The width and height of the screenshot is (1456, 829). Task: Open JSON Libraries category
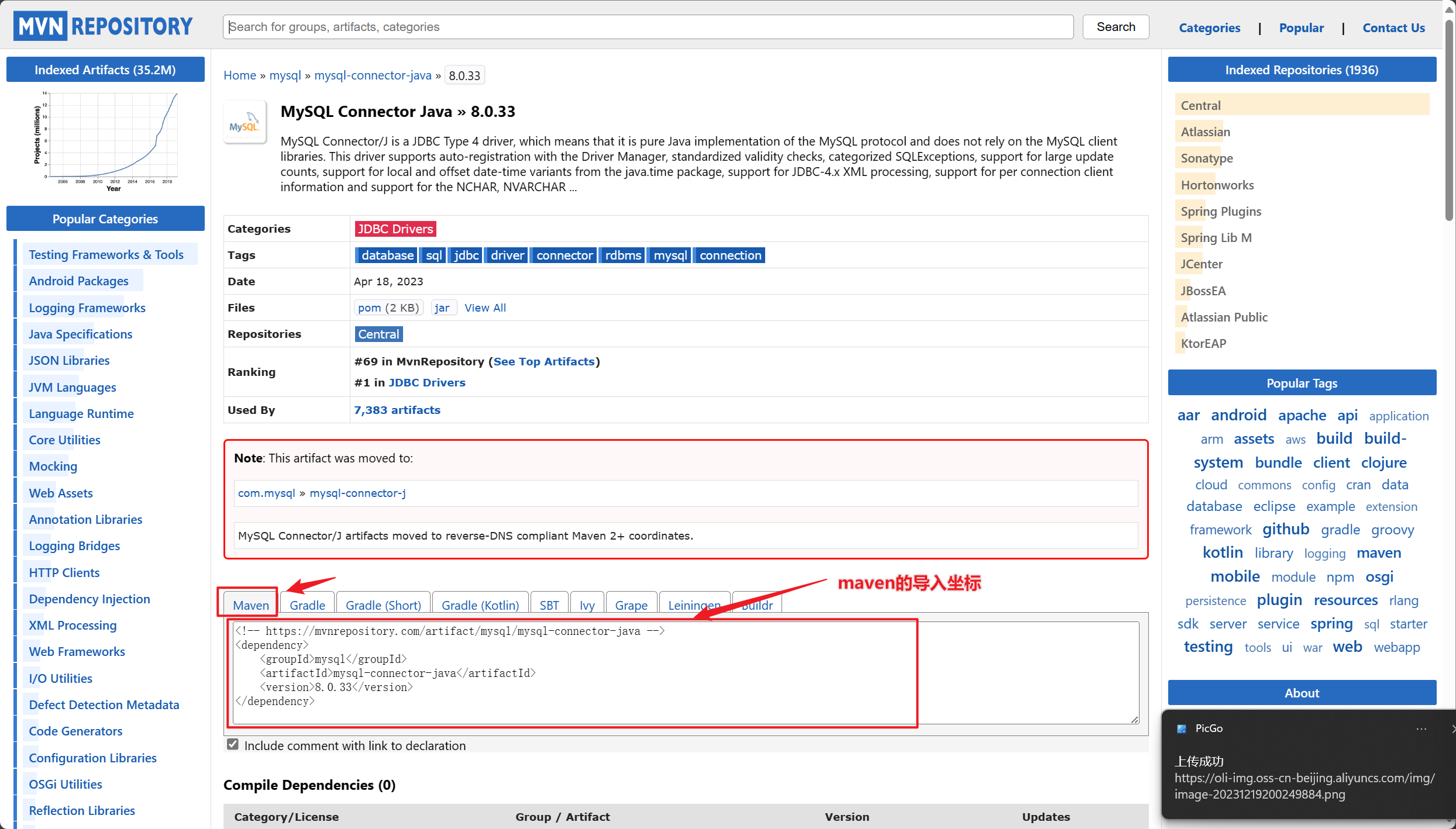(69, 360)
